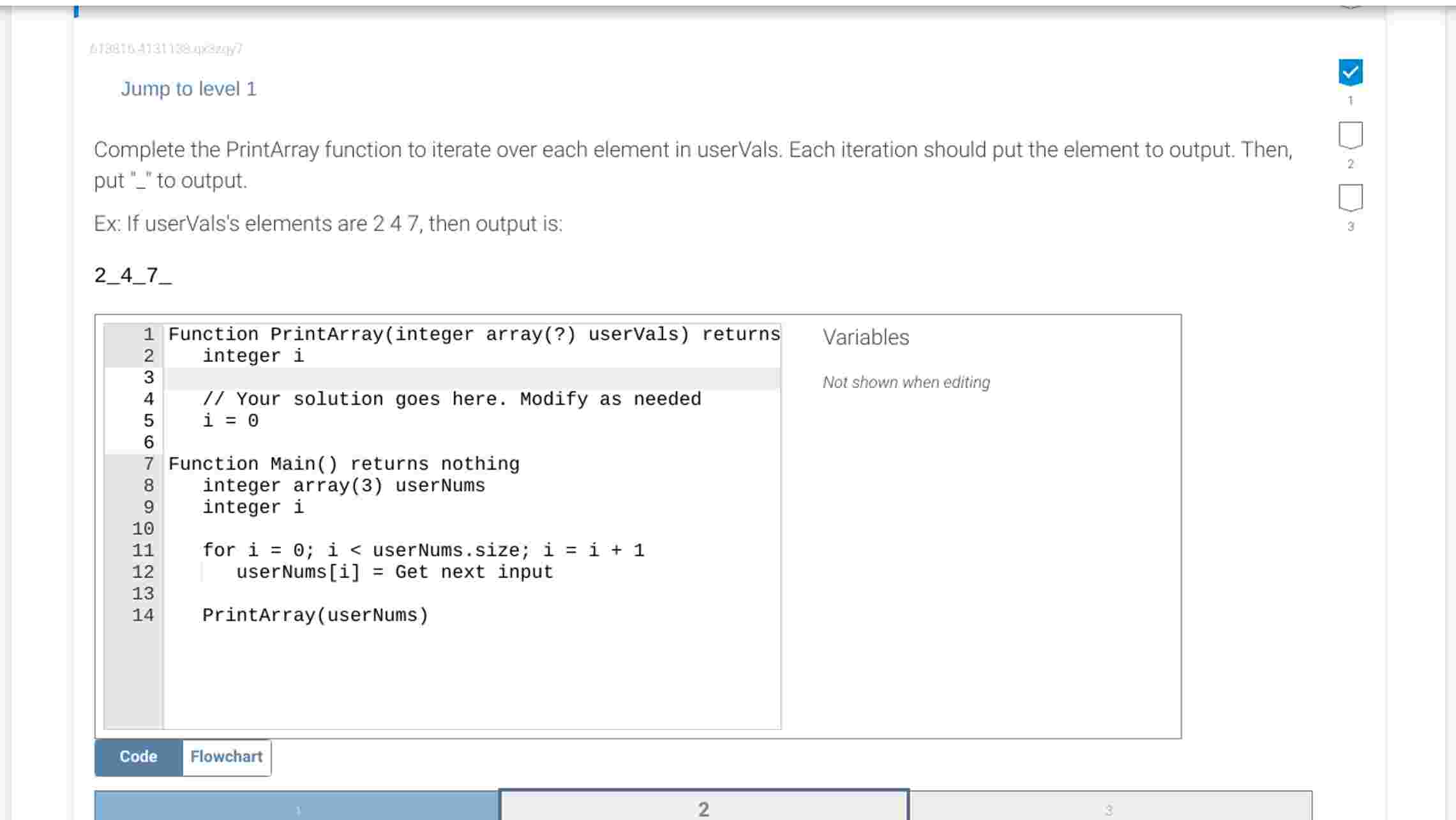The height and width of the screenshot is (820, 1456).
Task: Open step 2 pagination bar at bottom
Action: [704, 806]
